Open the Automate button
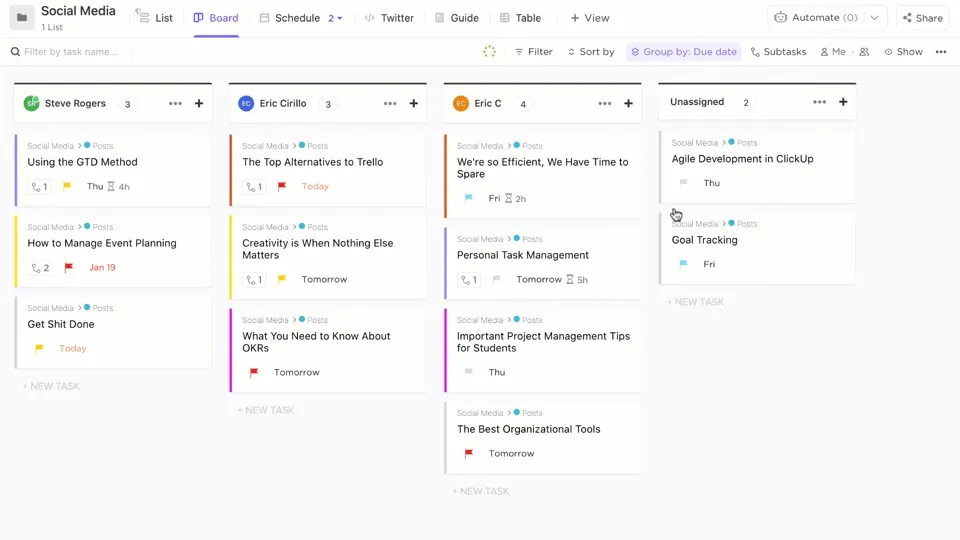 [816, 18]
